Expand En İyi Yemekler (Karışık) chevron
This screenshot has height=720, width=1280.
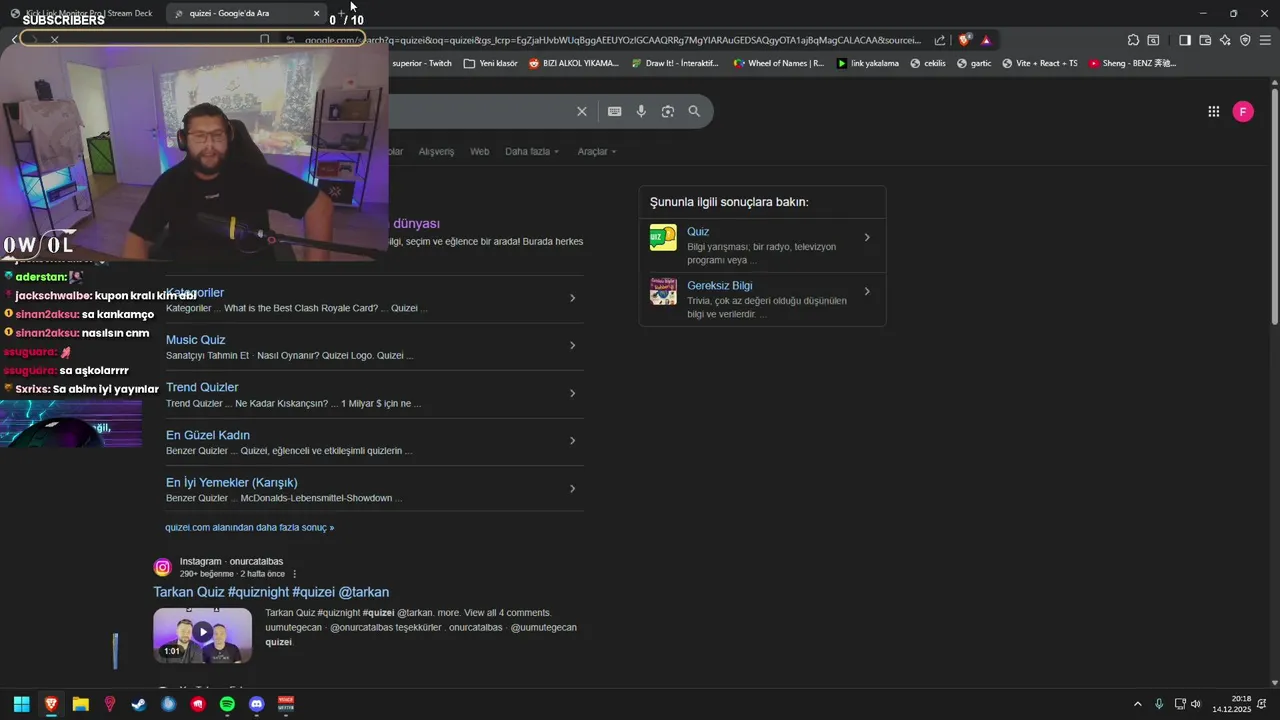(572, 488)
